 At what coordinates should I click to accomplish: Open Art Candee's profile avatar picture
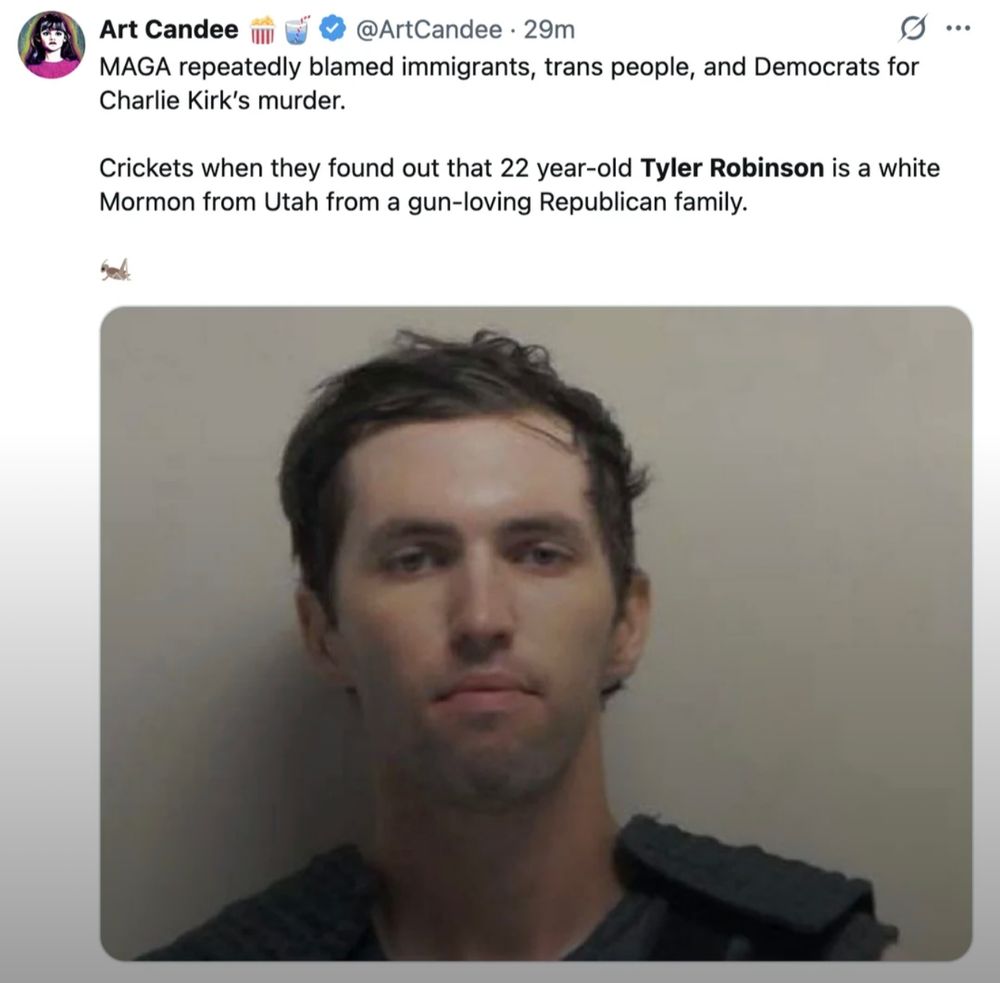(51, 45)
